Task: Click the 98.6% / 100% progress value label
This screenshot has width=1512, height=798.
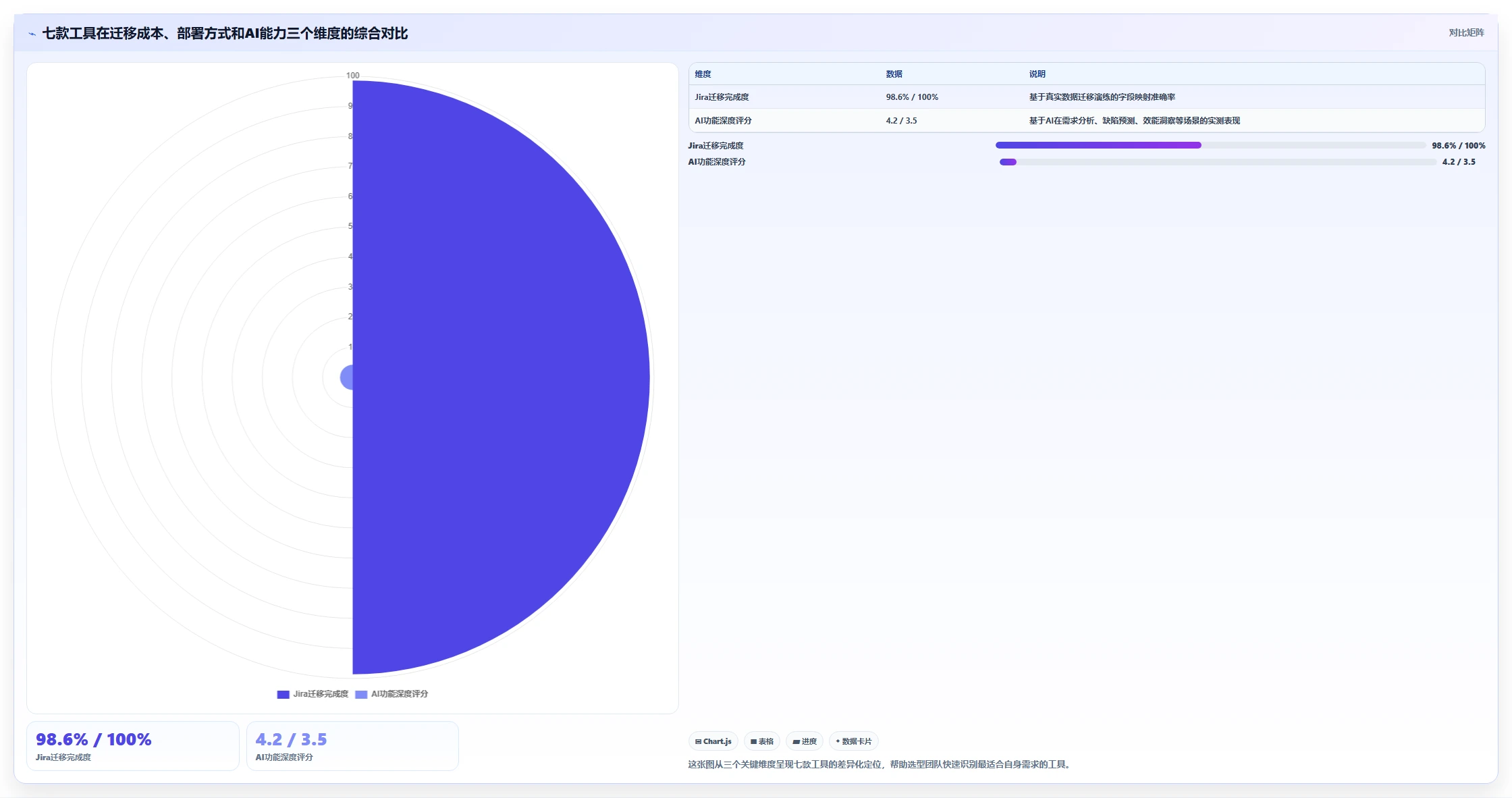Action: (1458, 146)
